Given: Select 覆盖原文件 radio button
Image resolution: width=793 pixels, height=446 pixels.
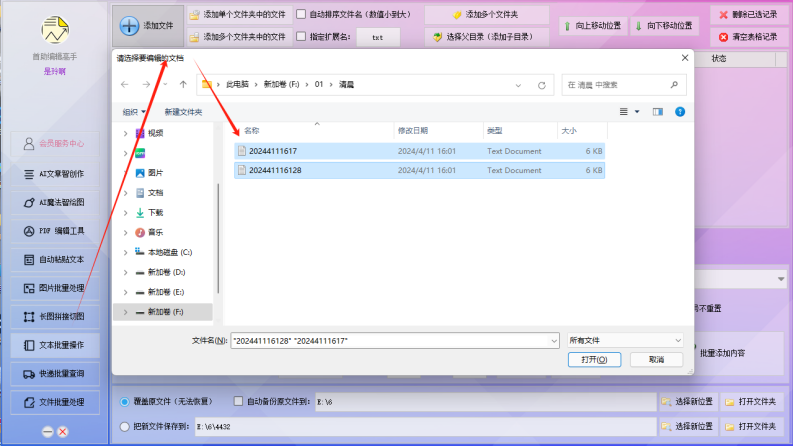Looking at the screenshot, I should pos(124,402).
